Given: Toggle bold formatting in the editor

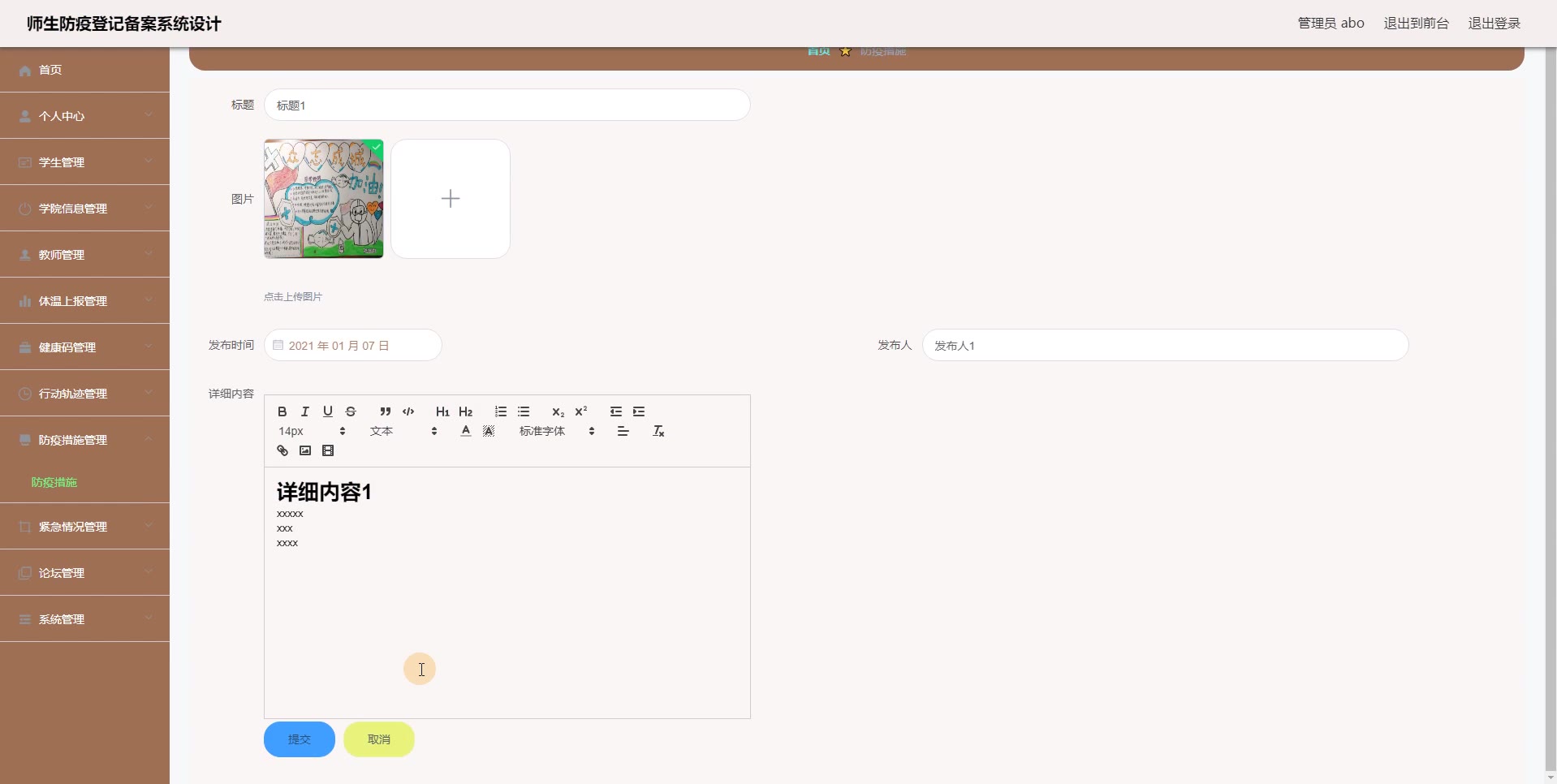Looking at the screenshot, I should pos(283,411).
